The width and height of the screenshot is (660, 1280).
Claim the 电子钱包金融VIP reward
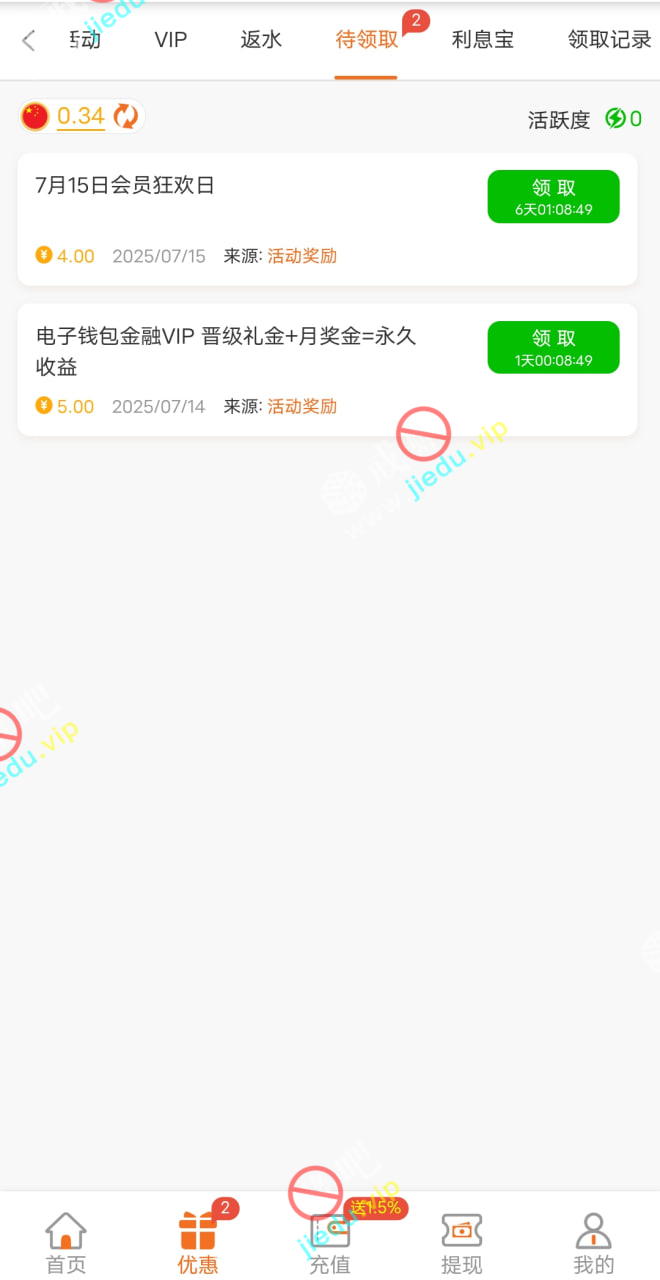[553, 347]
